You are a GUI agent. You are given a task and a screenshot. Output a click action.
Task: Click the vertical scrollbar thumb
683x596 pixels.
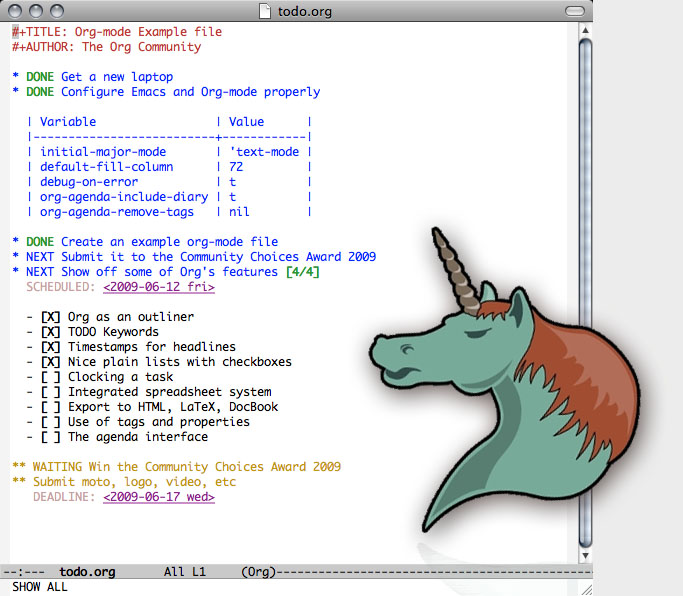tap(585, 293)
